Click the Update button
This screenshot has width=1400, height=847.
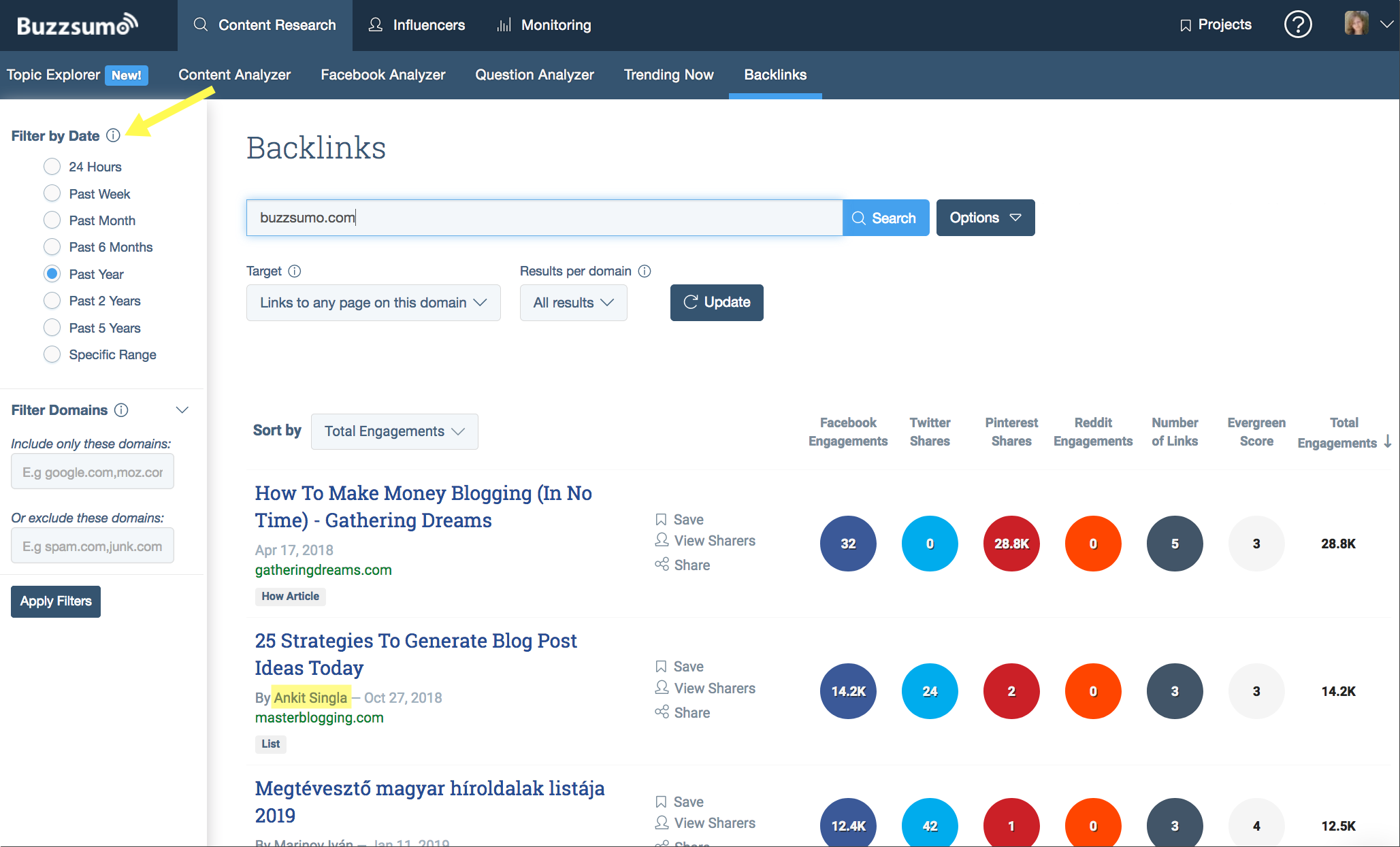click(x=715, y=301)
